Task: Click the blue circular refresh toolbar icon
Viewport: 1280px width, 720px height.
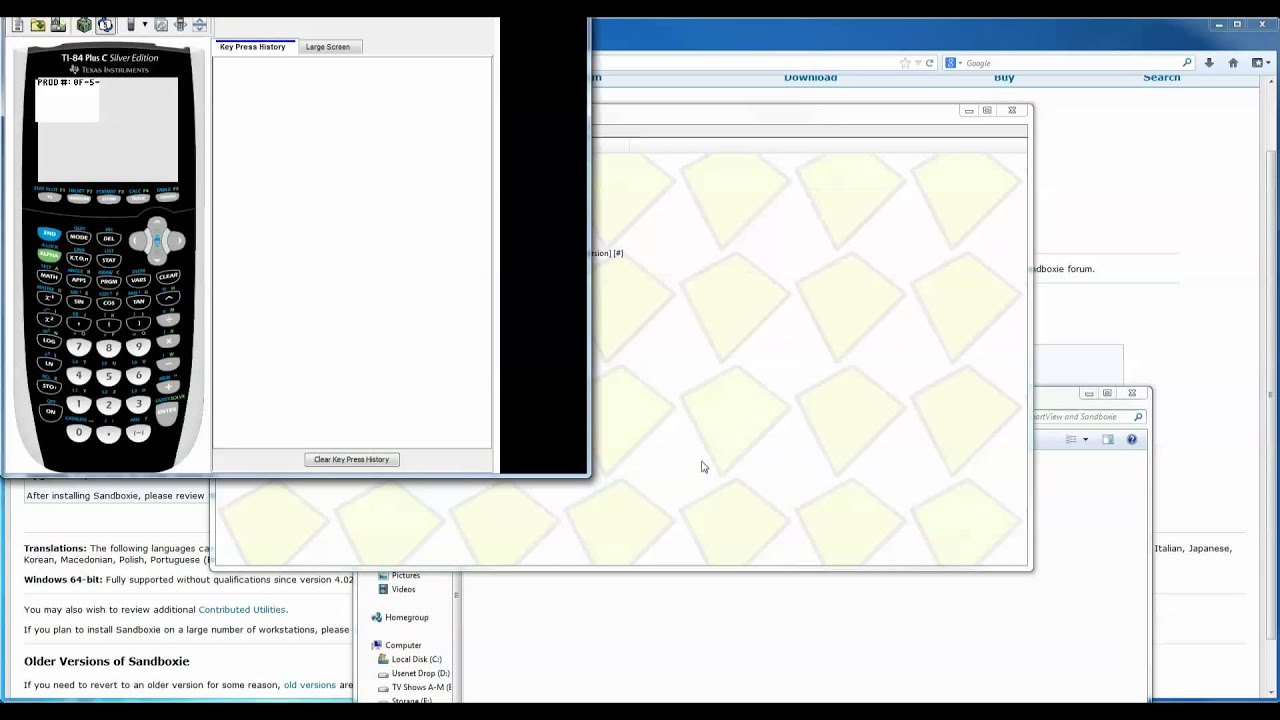Action: click(105, 25)
